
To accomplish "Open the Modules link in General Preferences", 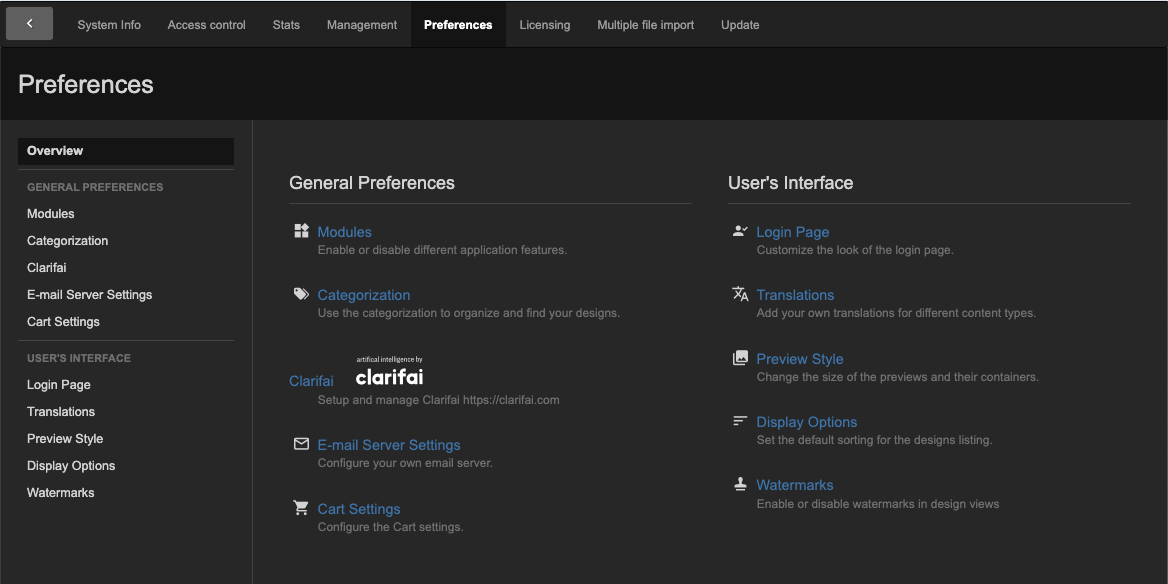I will click(344, 232).
